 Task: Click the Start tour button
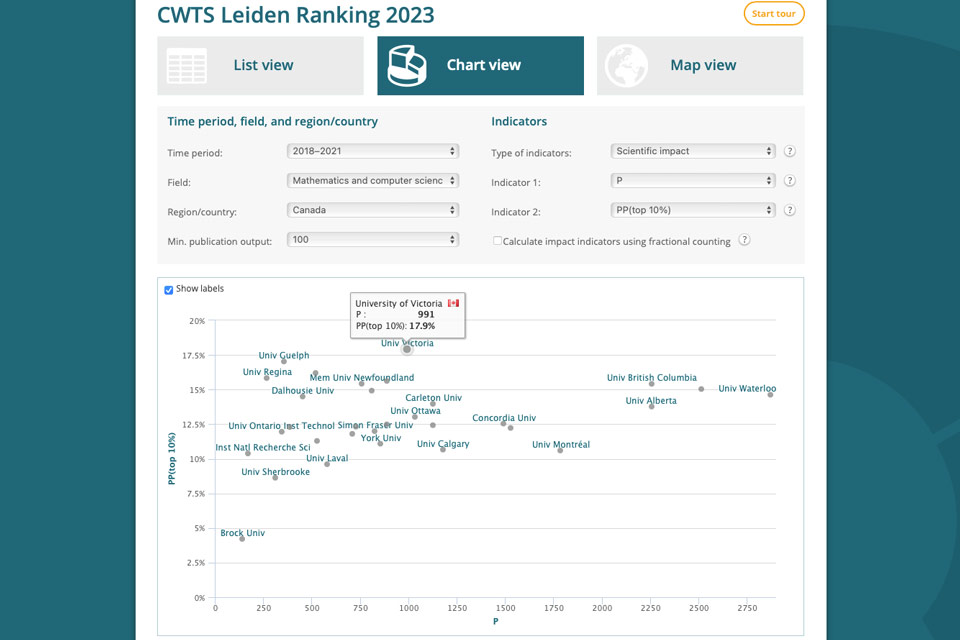[x=774, y=13]
